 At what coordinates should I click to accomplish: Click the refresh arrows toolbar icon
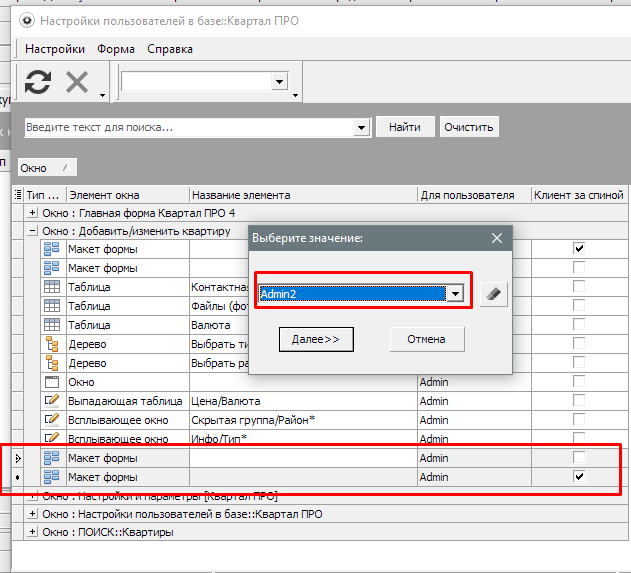coord(38,82)
